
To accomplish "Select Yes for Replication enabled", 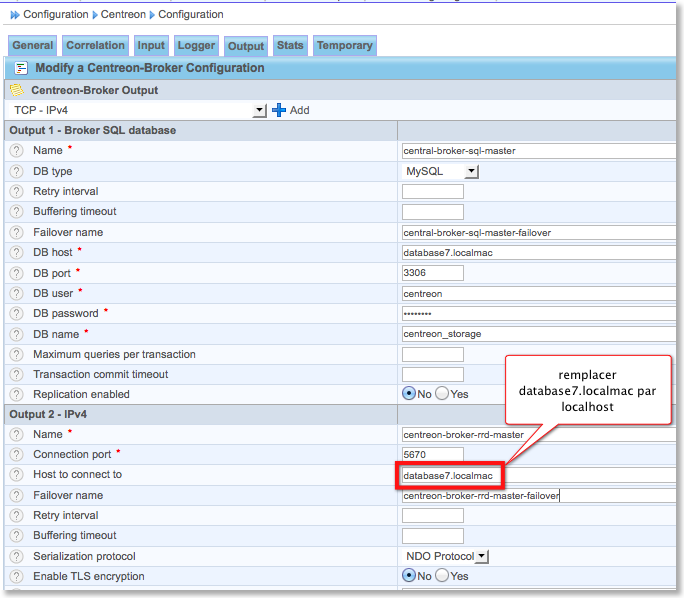I will click(442, 394).
